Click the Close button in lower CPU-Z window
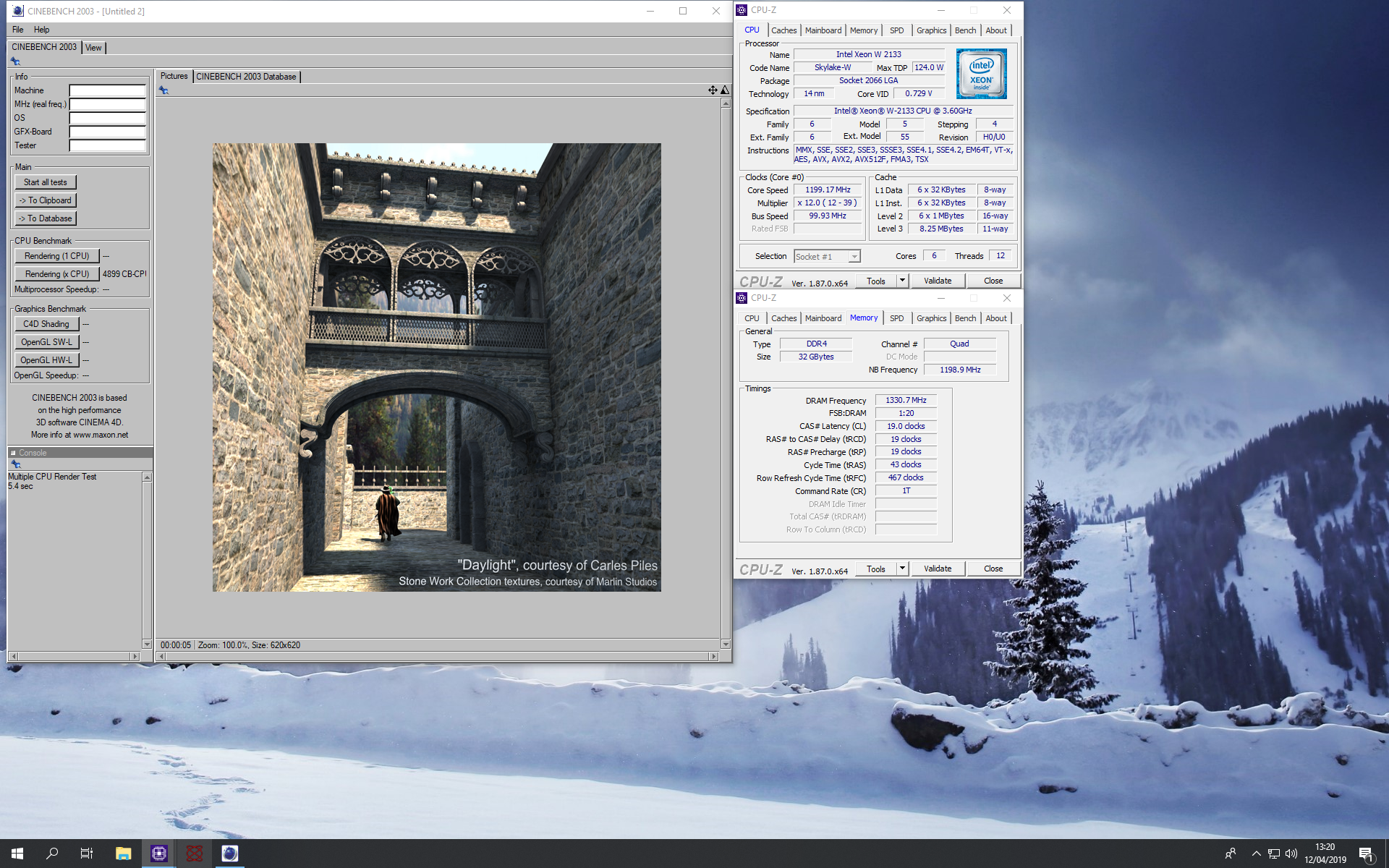This screenshot has width=1389, height=868. tap(993, 569)
